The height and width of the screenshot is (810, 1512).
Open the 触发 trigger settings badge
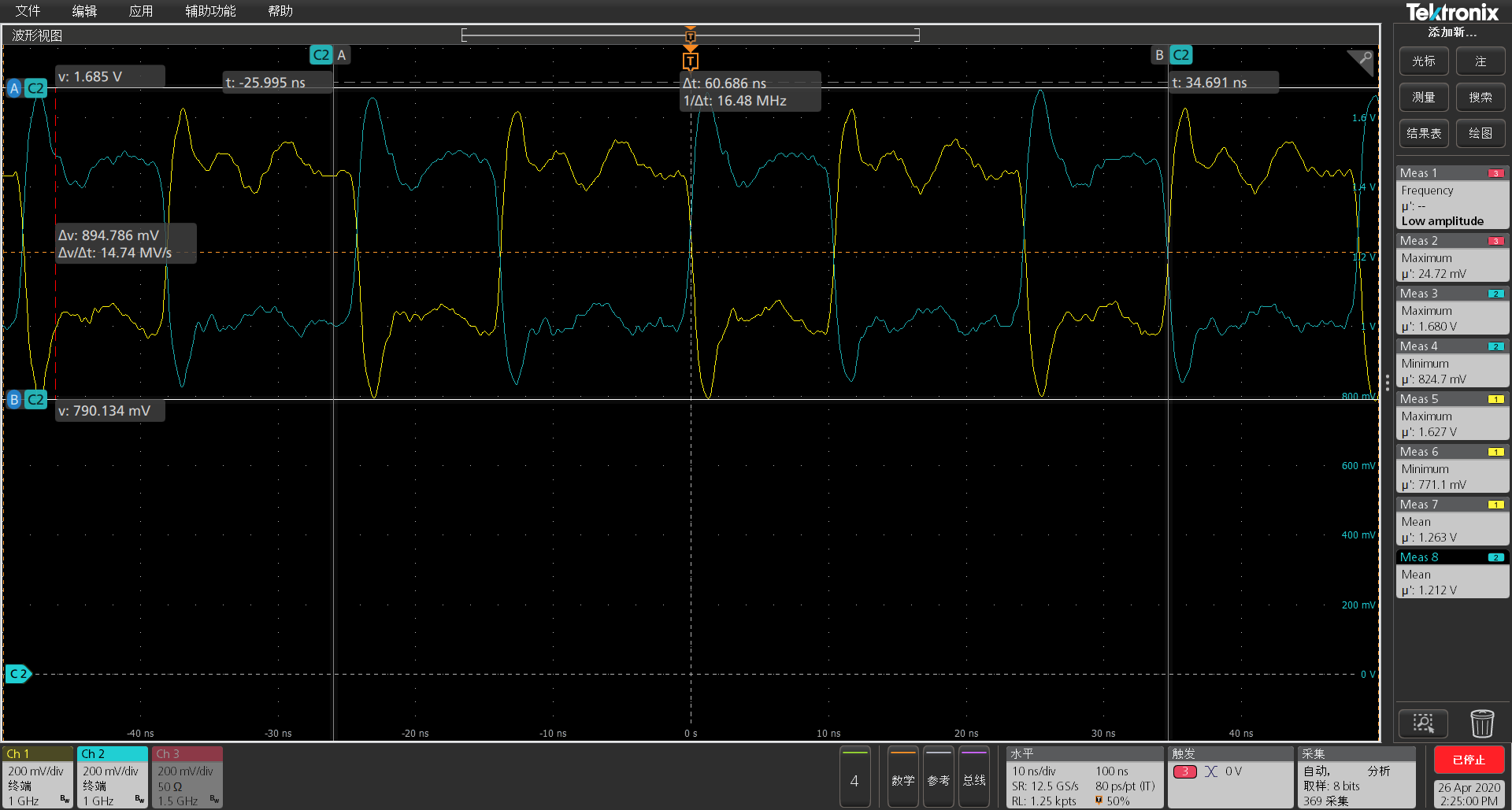coord(1230,777)
